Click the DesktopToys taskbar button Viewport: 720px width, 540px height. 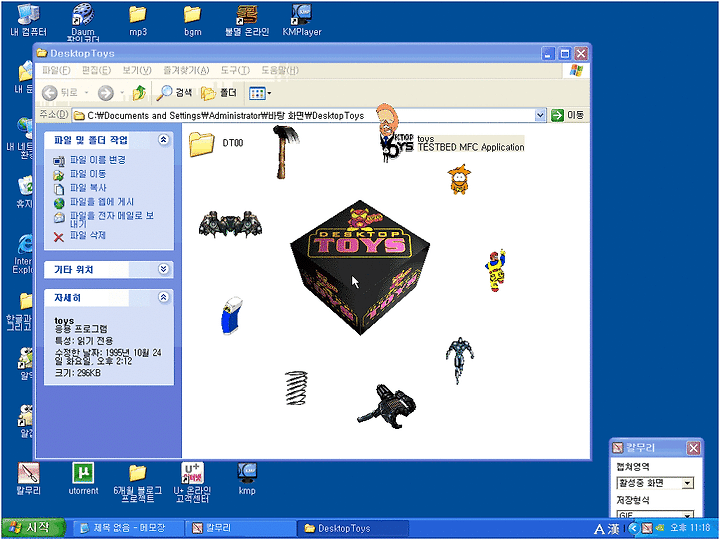tap(352, 528)
